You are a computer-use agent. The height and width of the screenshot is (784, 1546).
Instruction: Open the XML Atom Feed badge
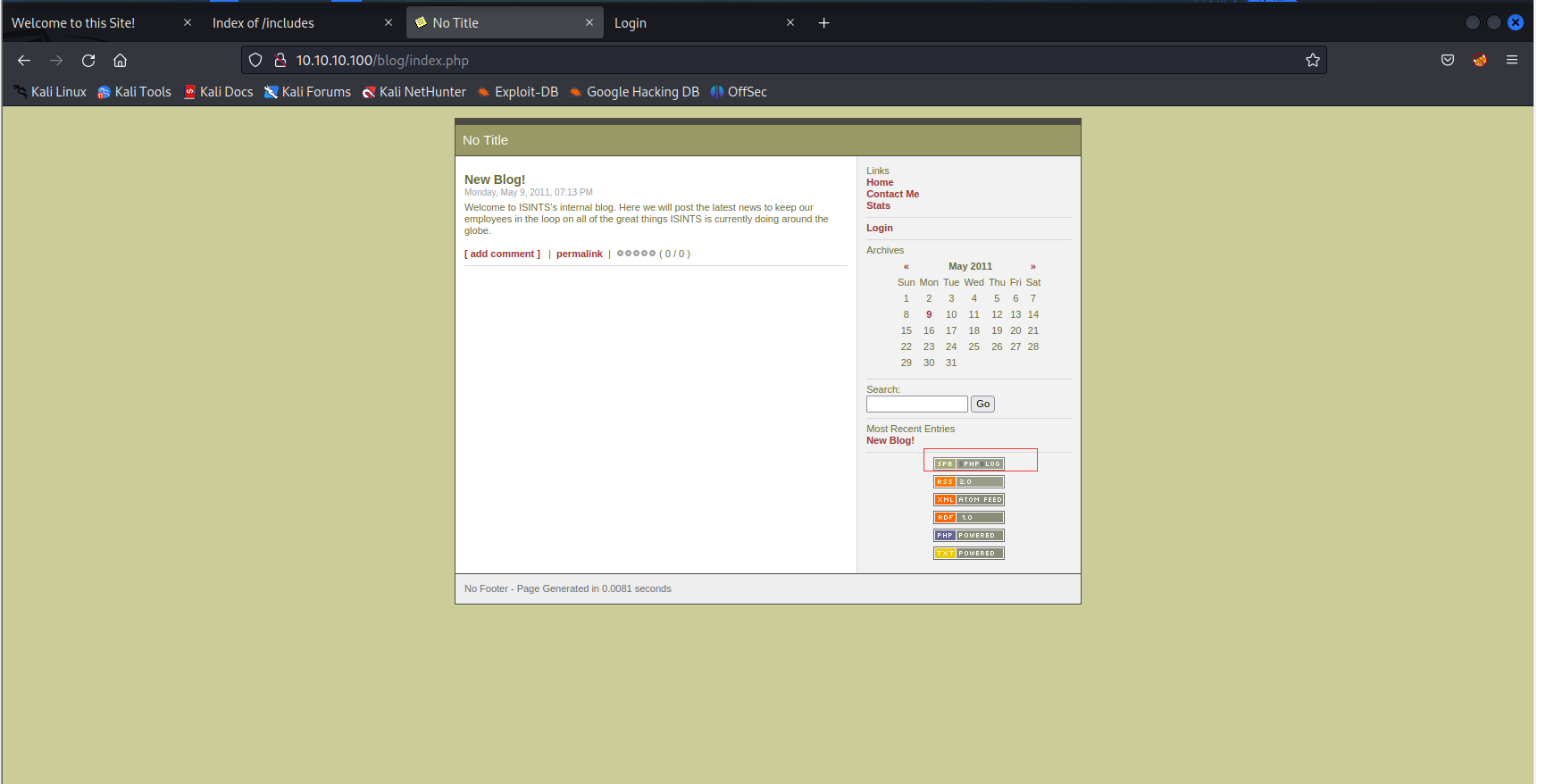pyautogui.click(x=969, y=500)
